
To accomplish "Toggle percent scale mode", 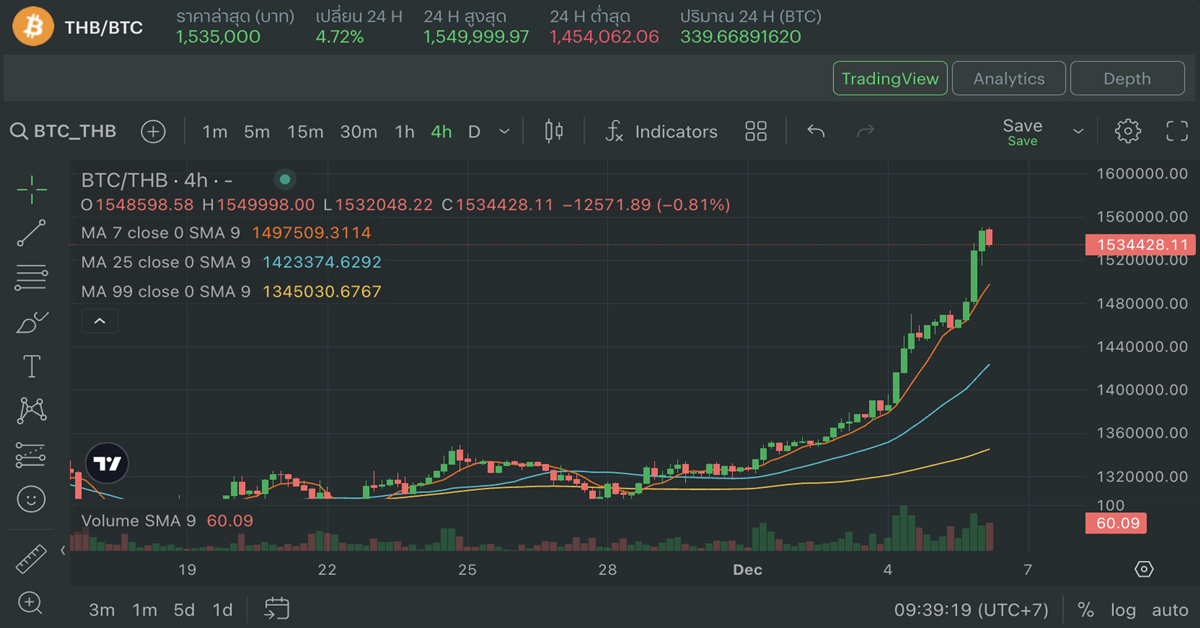I will coord(1085,610).
